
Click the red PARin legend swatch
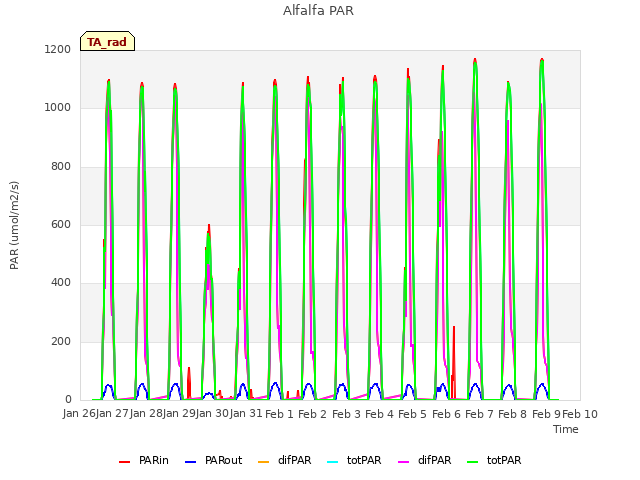pos(124,462)
